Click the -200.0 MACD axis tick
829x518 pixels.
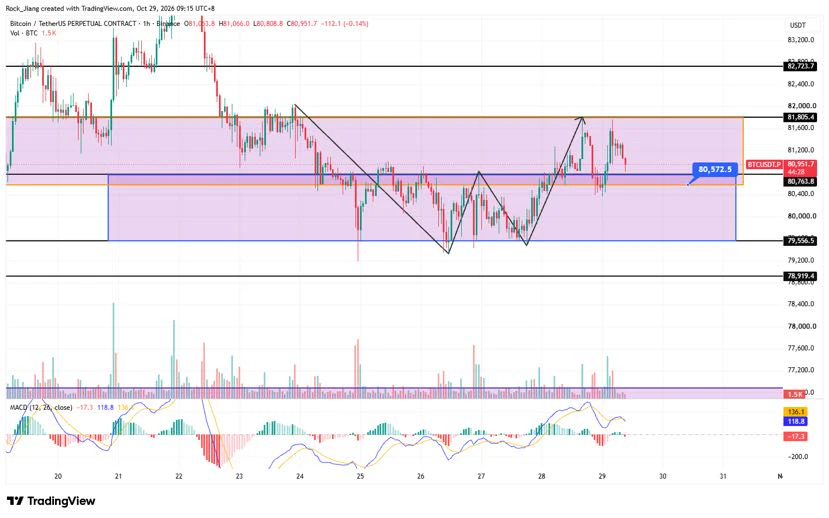[798, 457]
